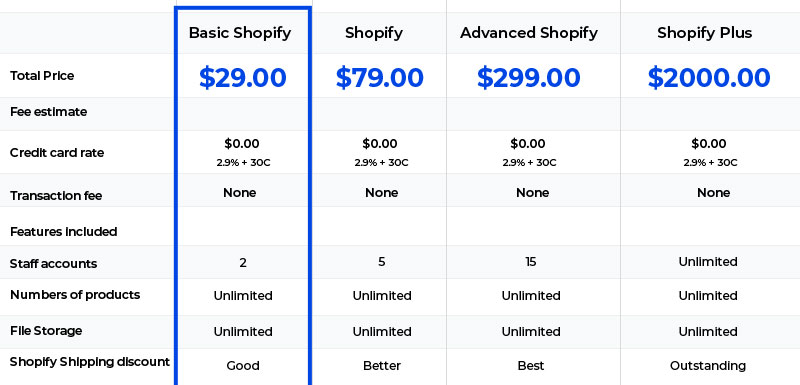Click the $79.00 total price
The height and width of the screenshot is (385, 800).
click(x=380, y=78)
